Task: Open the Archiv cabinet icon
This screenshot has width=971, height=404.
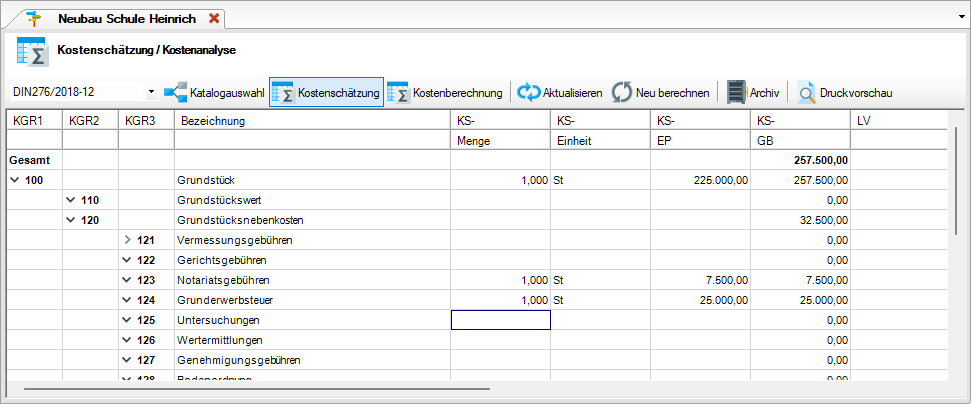Action: click(x=736, y=92)
